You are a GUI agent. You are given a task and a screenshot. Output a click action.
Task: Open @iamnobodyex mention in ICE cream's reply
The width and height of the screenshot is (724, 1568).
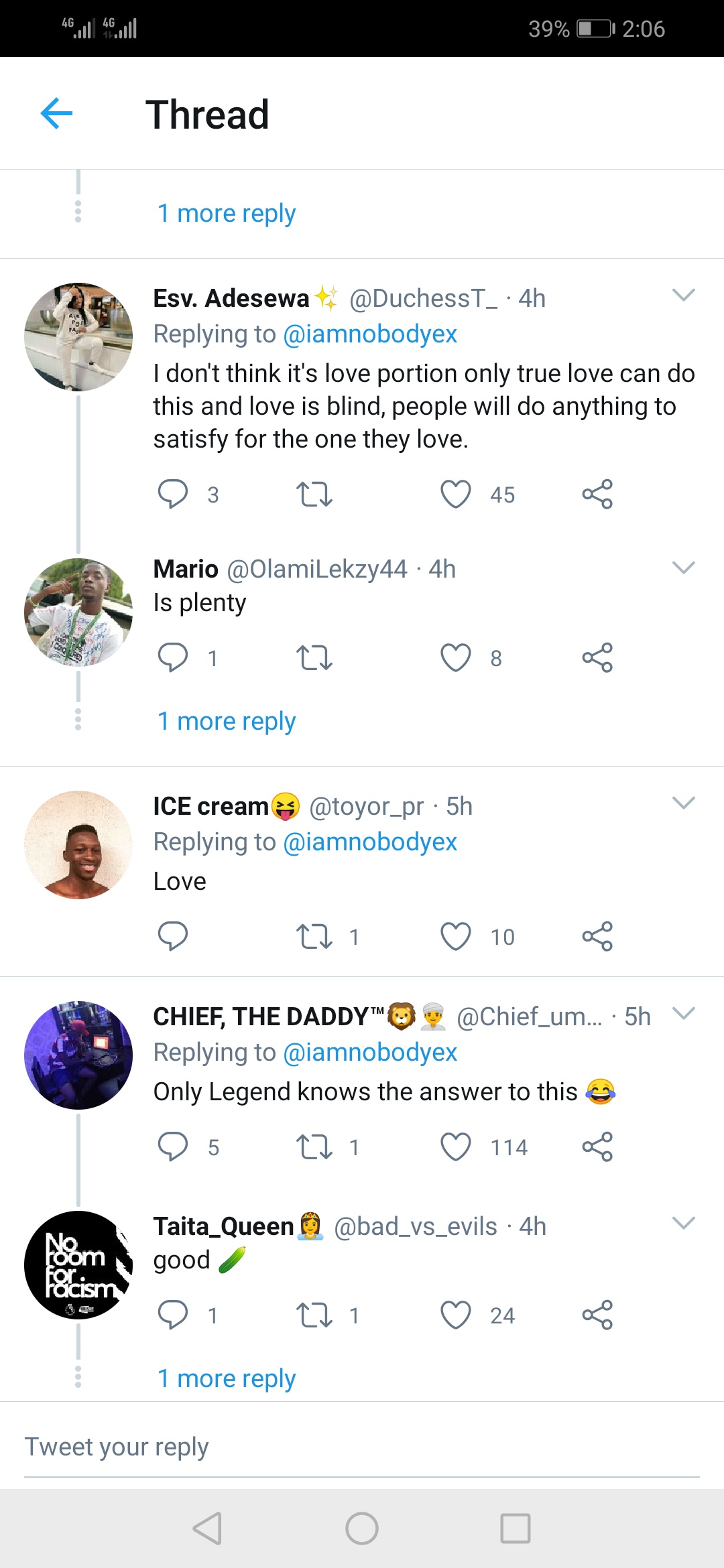[370, 842]
